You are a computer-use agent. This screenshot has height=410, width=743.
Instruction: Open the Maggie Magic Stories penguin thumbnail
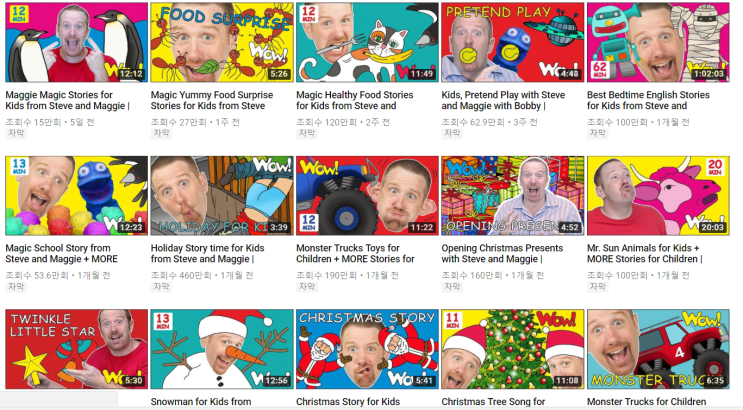click(x=76, y=42)
